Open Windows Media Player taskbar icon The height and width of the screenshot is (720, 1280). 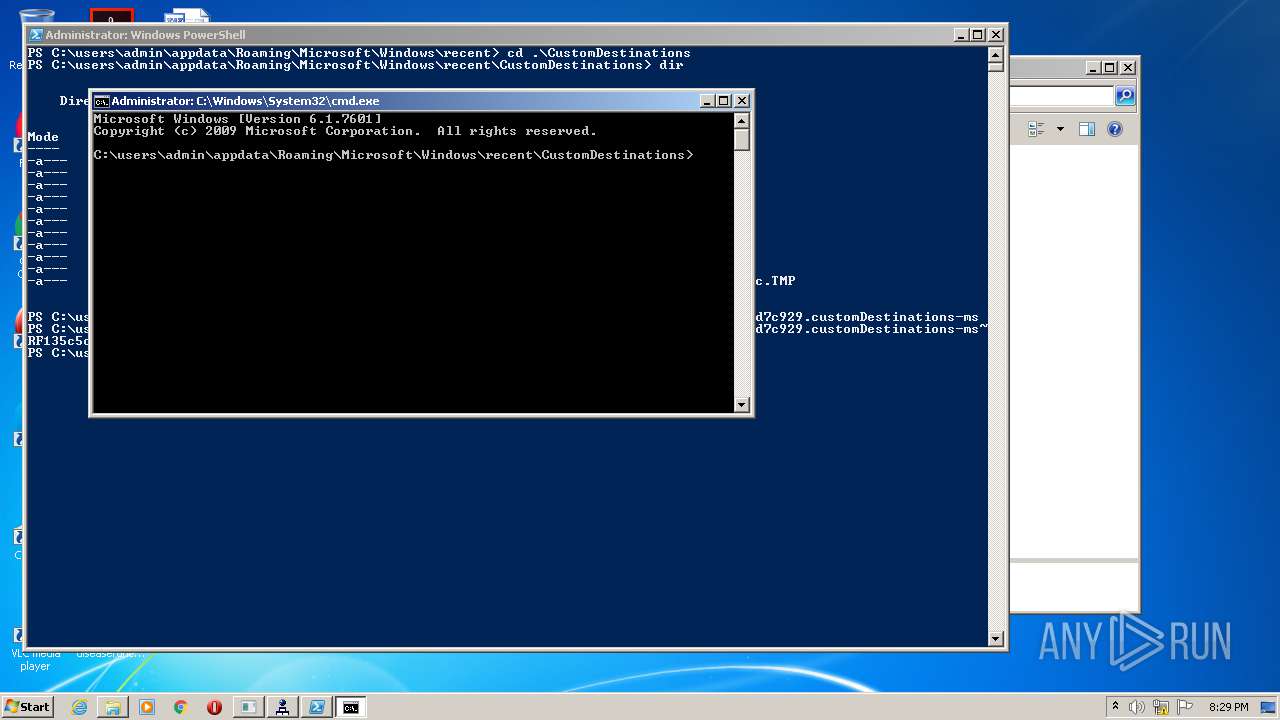(x=147, y=707)
